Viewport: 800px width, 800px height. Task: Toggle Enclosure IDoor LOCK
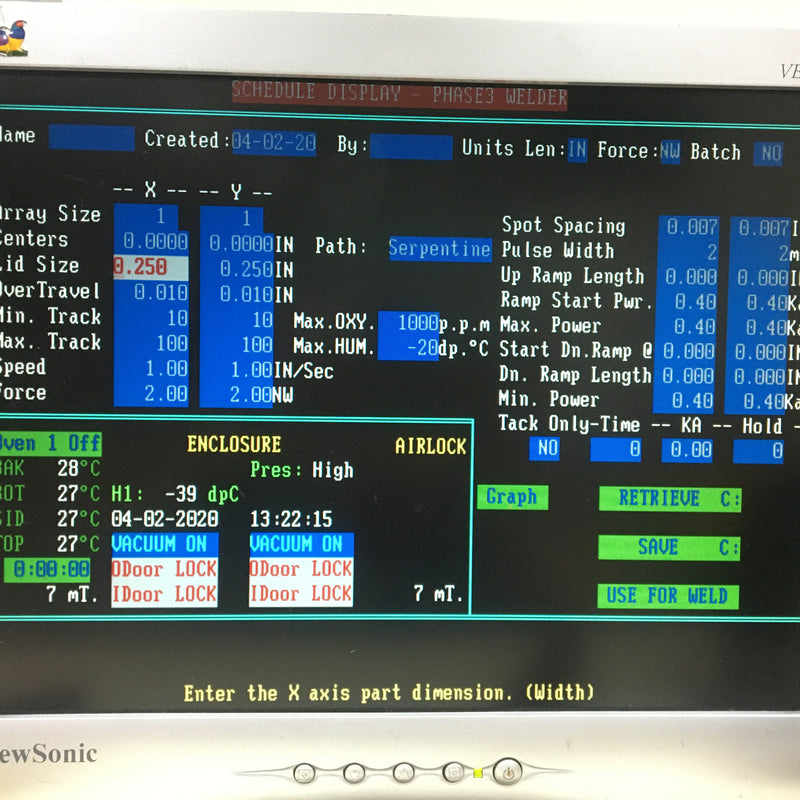(164, 594)
